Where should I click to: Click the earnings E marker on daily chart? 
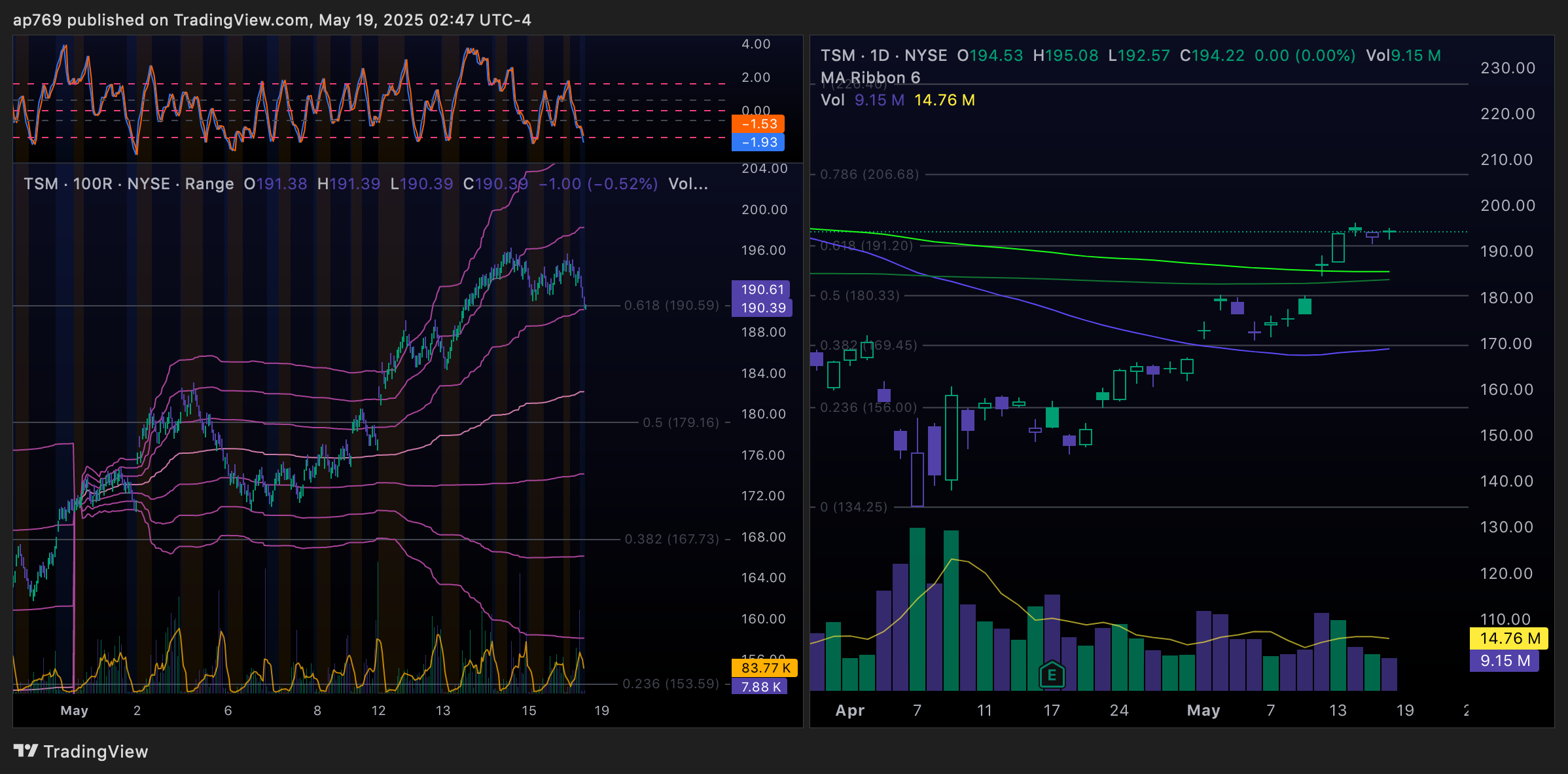click(x=1052, y=674)
